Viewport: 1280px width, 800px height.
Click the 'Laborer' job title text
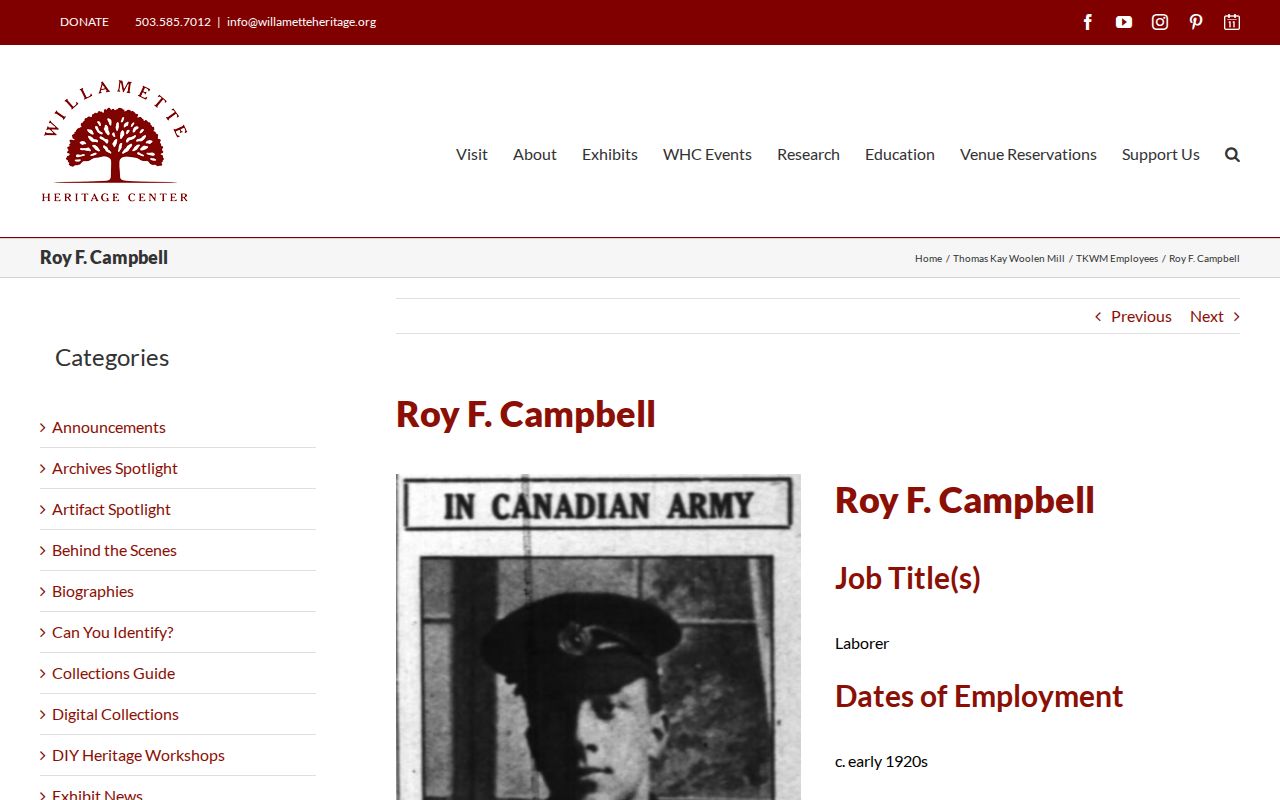pos(862,643)
